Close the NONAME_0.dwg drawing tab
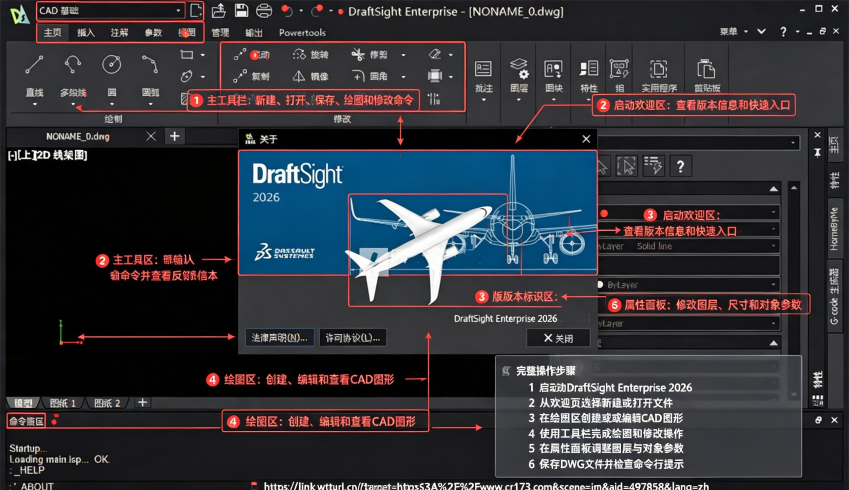 tap(151, 136)
